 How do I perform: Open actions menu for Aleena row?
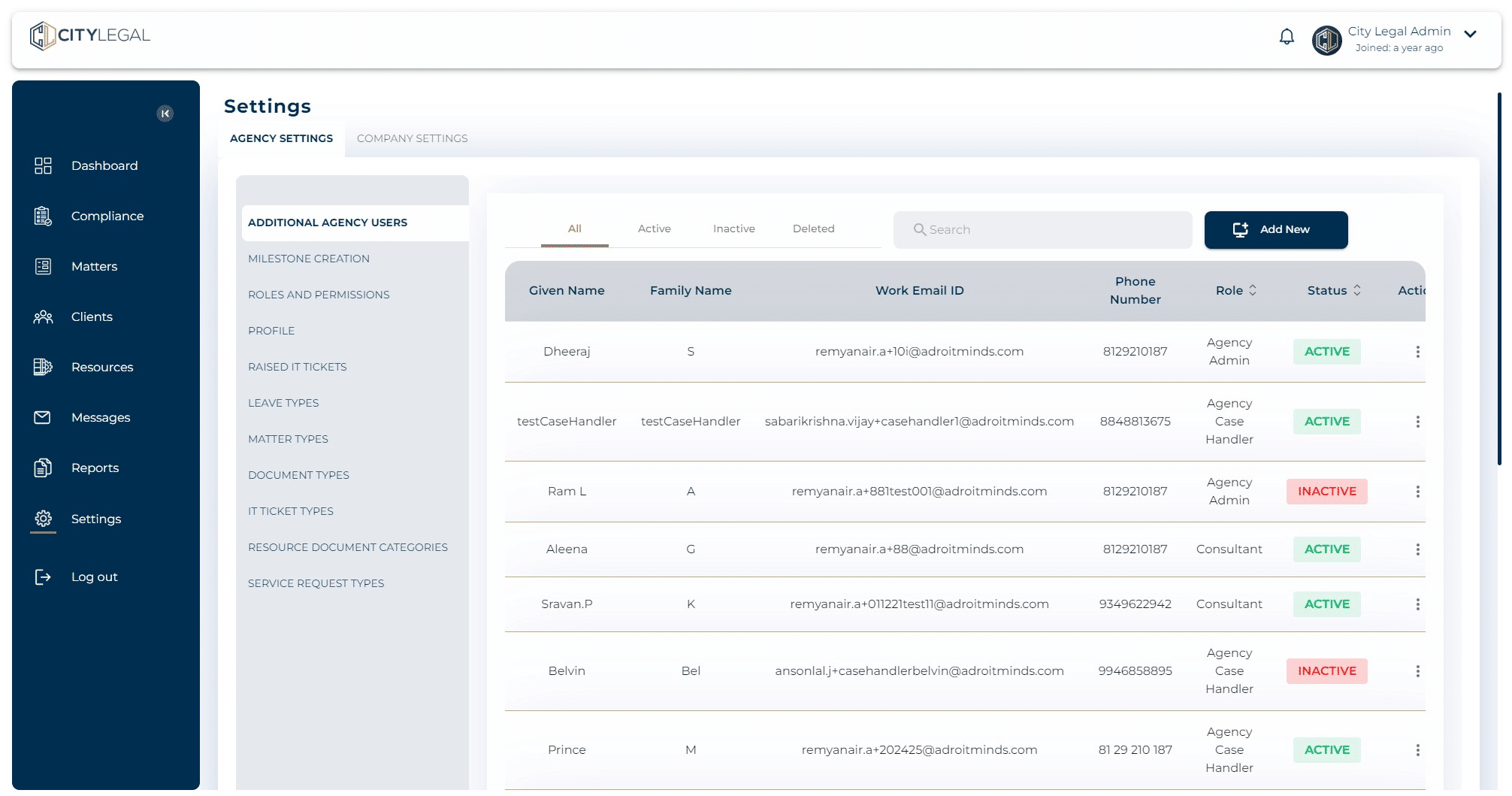point(1417,549)
